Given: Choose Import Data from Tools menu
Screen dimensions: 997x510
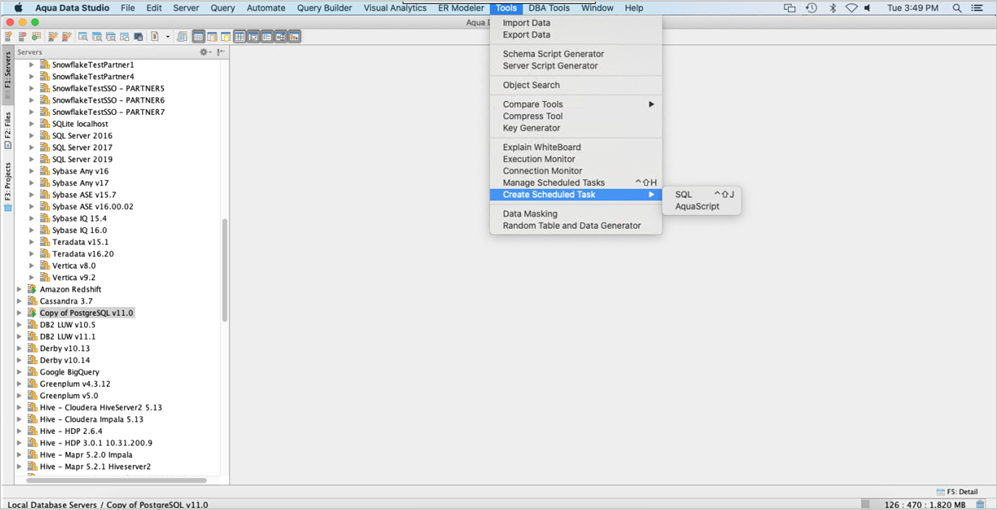Looking at the screenshot, I should pos(575,23).
